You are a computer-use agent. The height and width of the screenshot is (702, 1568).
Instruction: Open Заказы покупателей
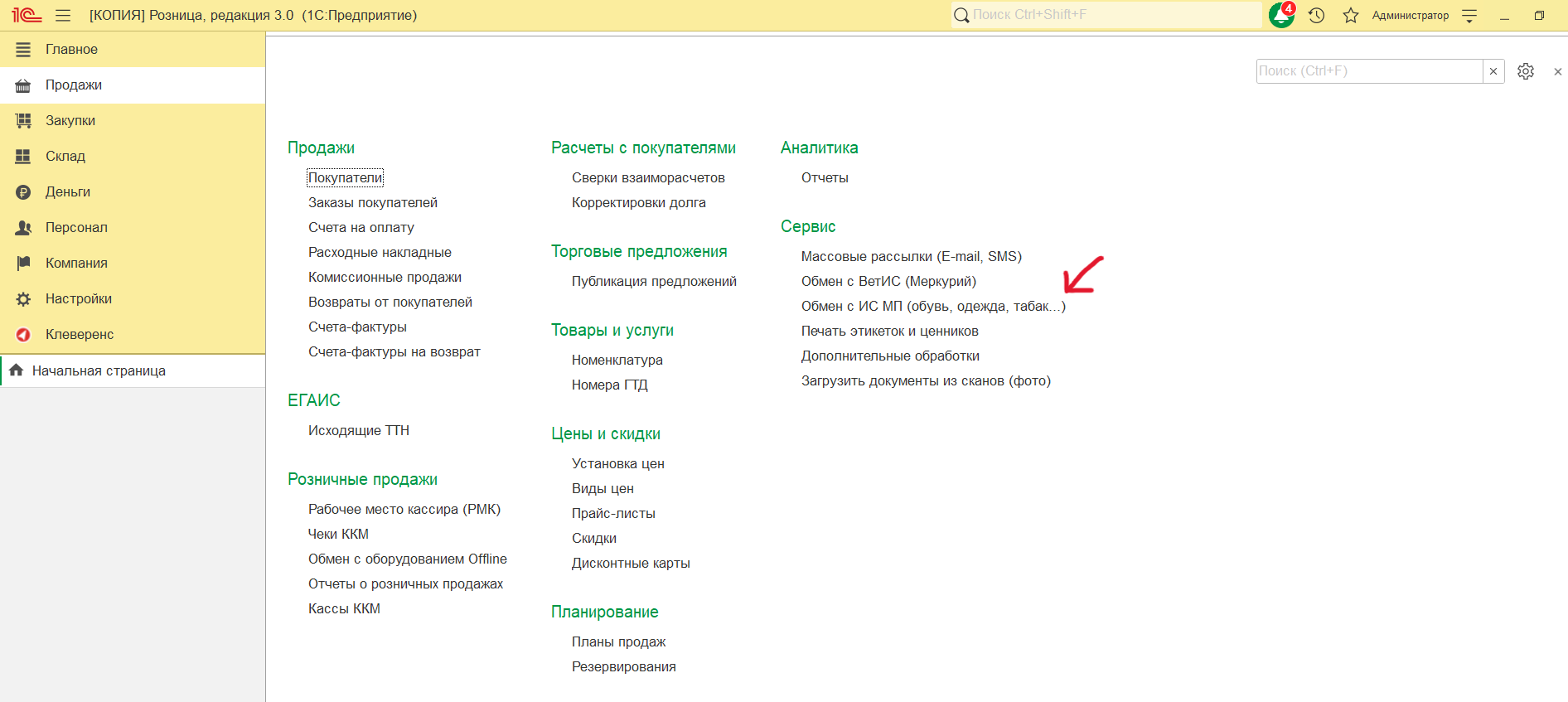tap(373, 202)
